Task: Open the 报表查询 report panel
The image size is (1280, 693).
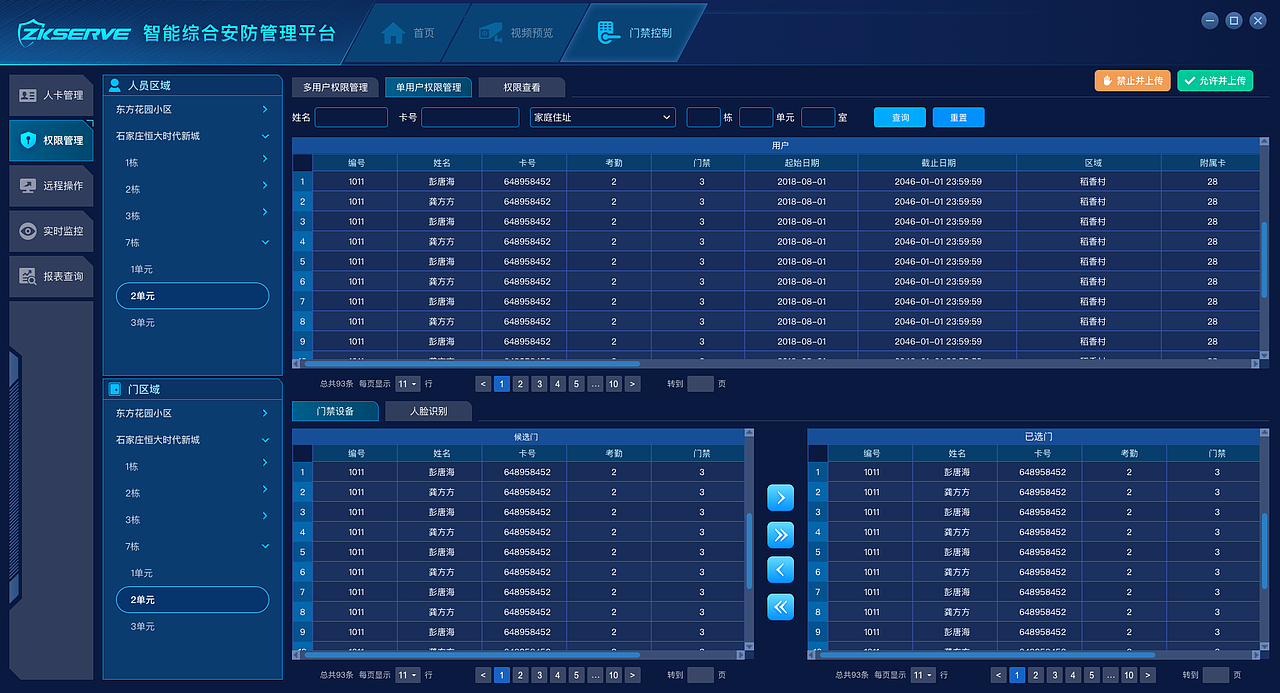Action: tap(51, 277)
